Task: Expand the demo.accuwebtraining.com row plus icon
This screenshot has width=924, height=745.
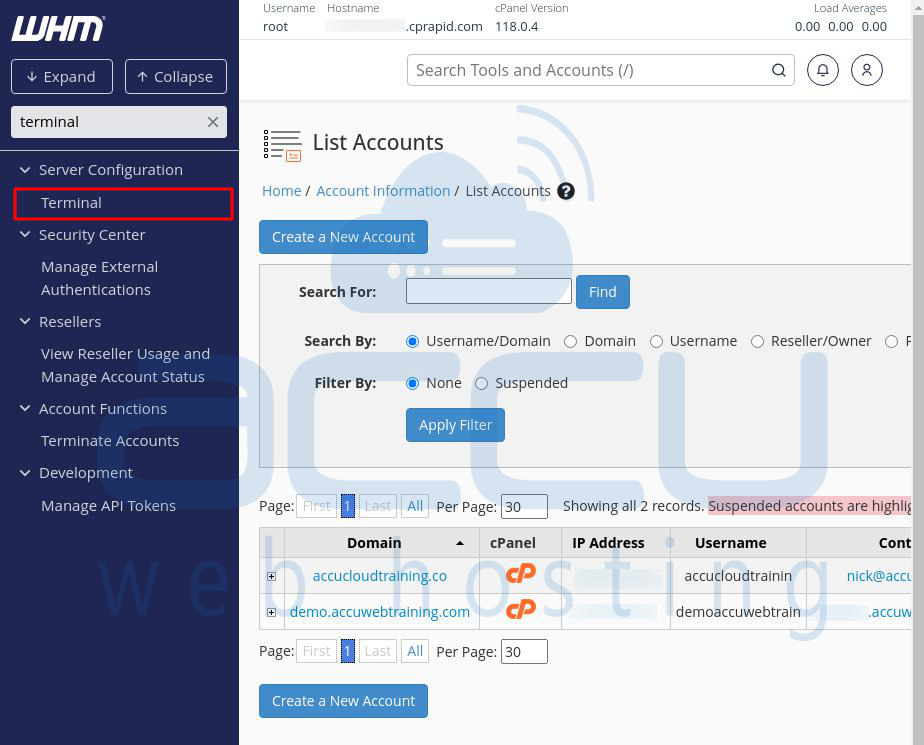Action: pos(271,612)
